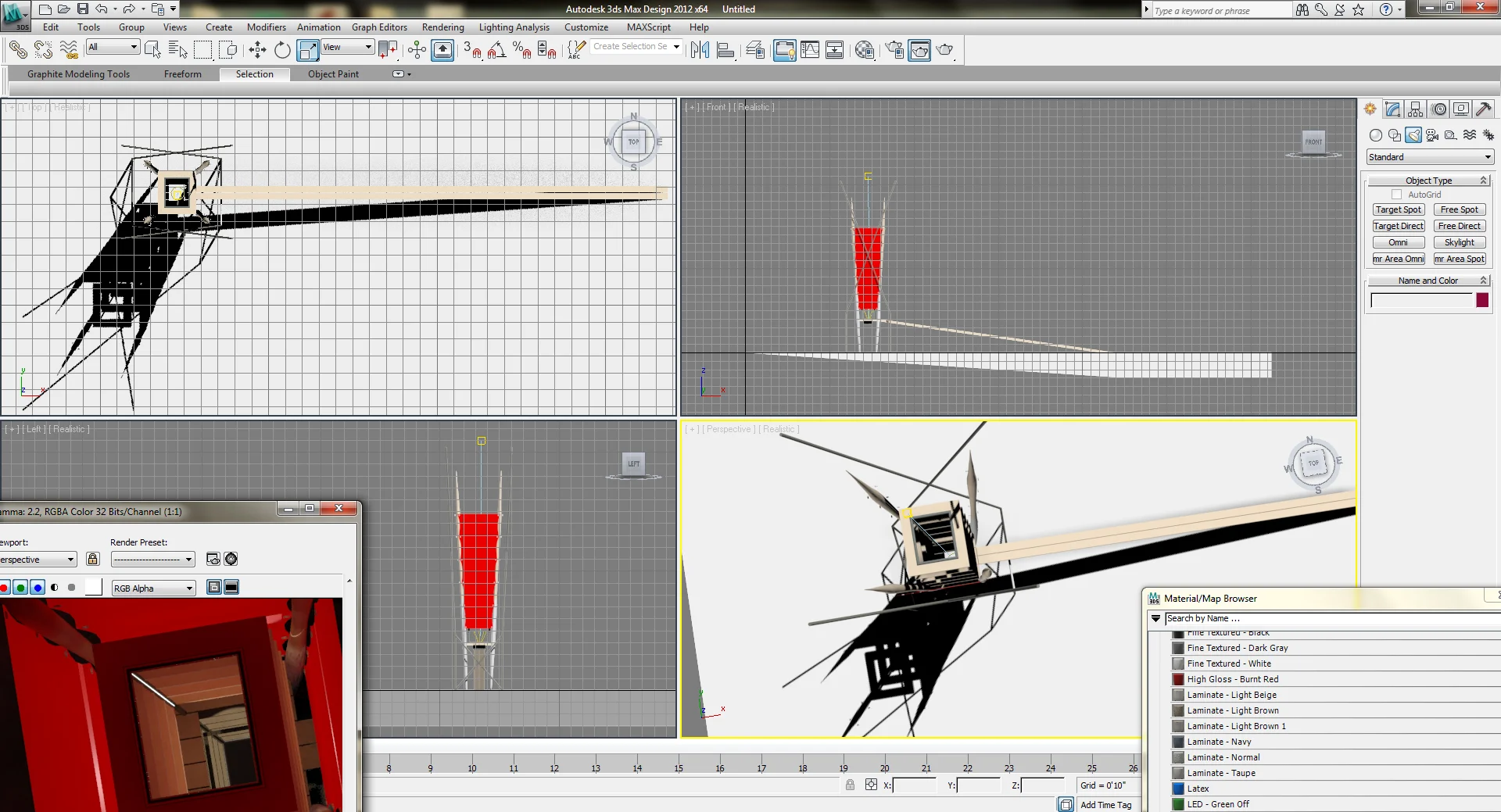
Task: Toggle monochrome display in render window
Action: pos(71,588)
